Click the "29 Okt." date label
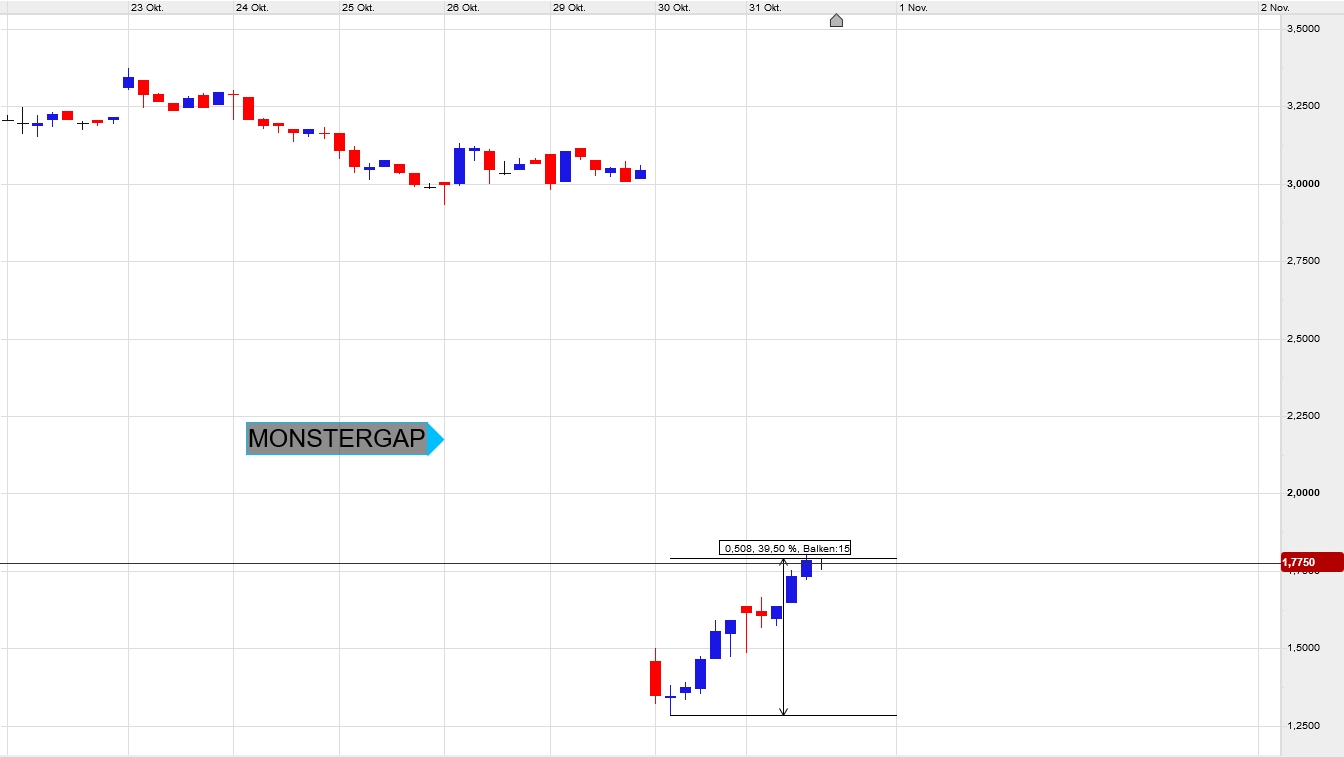The image size is (1344, 757). [x=569, y=7]
